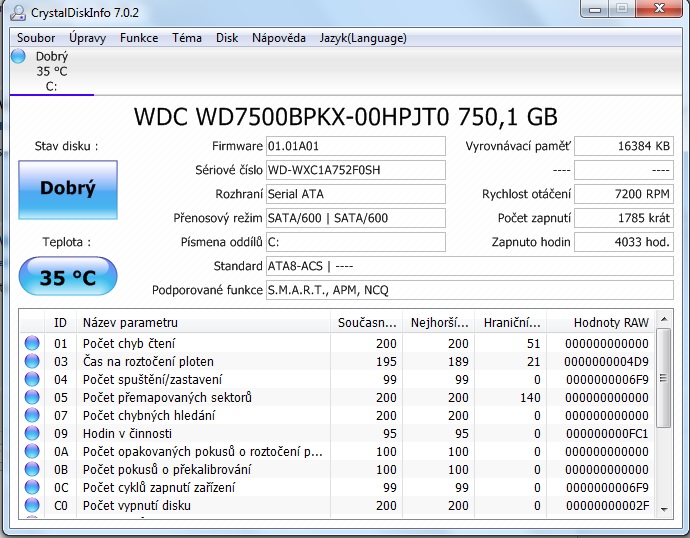Close the CrystalDiskInfo window
This screenshot has width=690, height=538.
click(x=659, y=9)
